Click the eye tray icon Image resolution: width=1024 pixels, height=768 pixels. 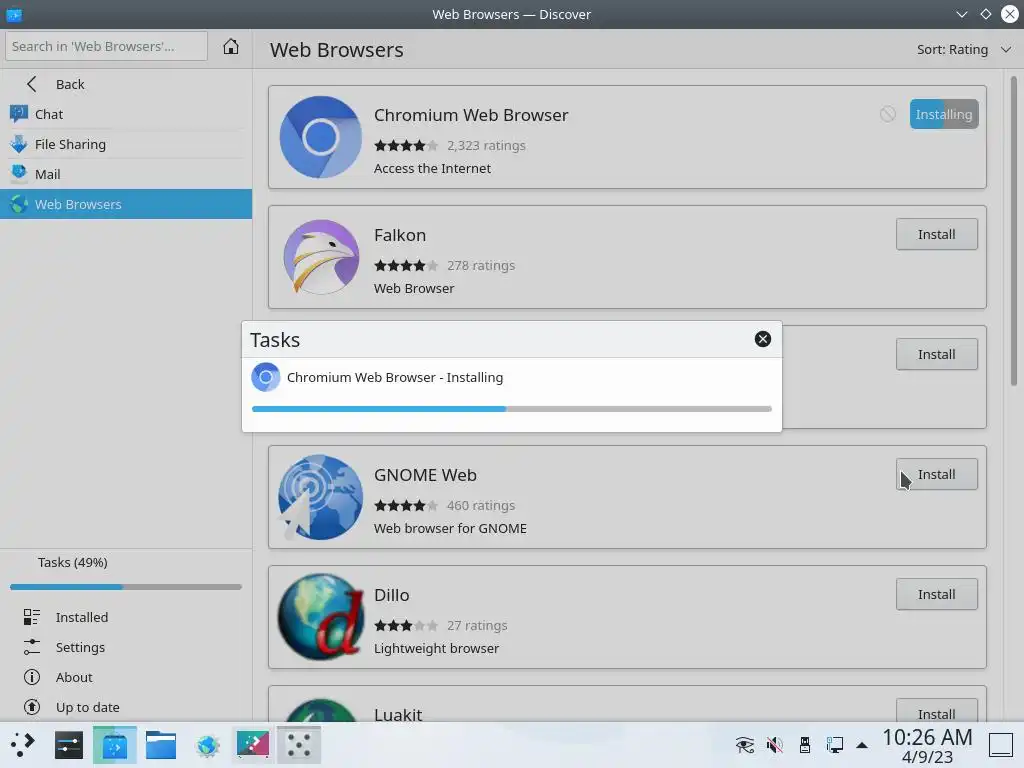pyautogui.click(x=744, y=744)
